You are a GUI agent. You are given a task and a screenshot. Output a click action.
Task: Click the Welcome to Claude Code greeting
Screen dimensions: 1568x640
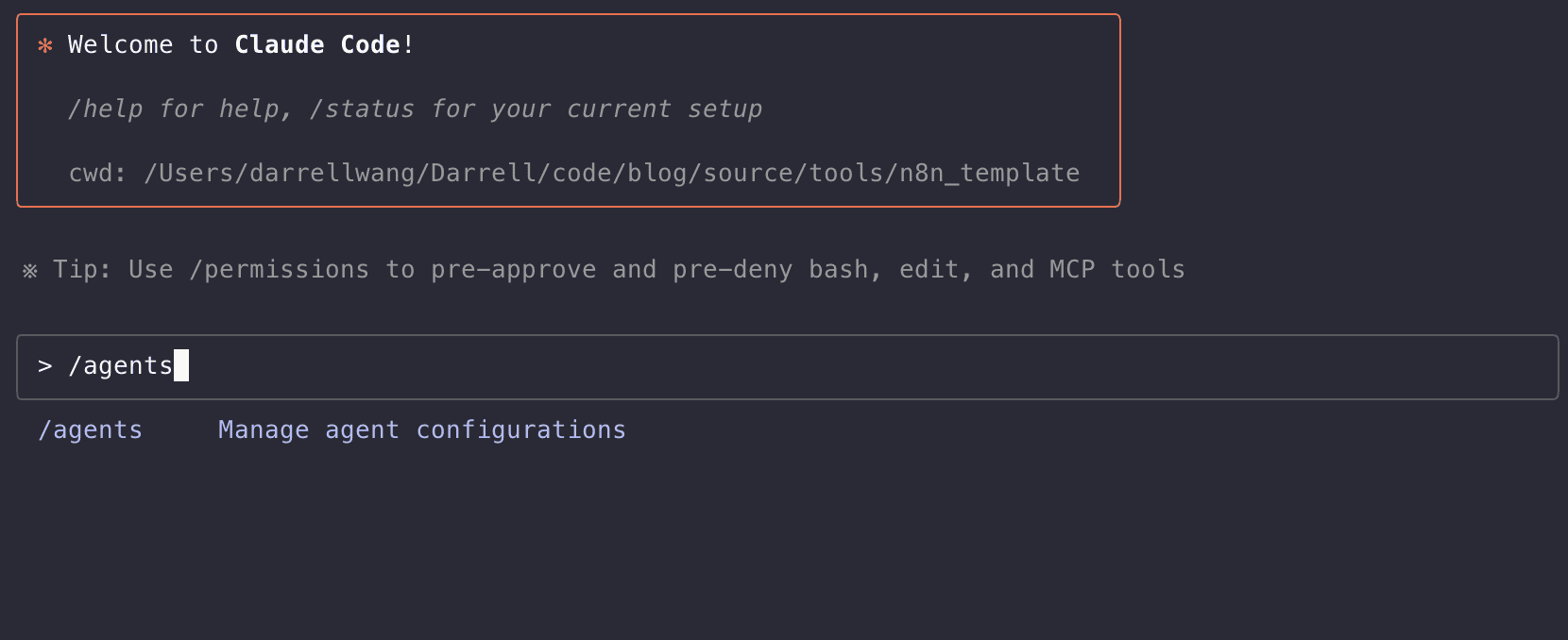239,43
